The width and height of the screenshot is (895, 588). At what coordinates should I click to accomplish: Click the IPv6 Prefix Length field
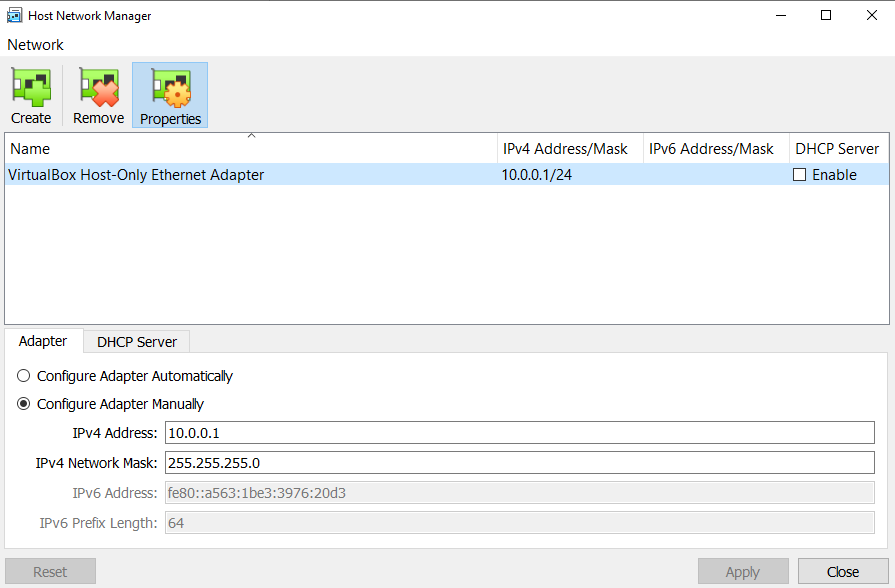(519, 523)
